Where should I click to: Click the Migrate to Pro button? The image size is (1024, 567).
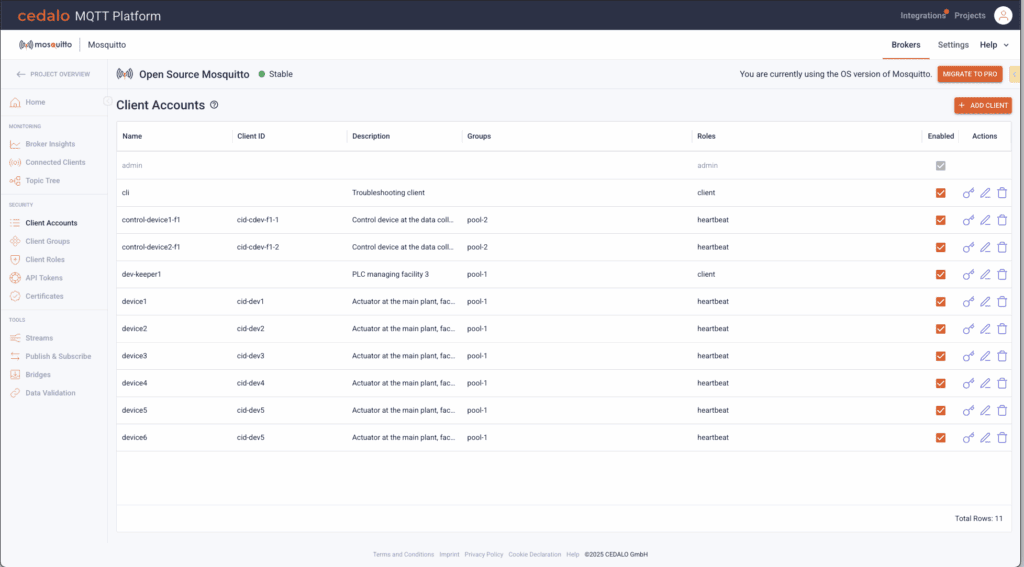(x=970, y=74)
